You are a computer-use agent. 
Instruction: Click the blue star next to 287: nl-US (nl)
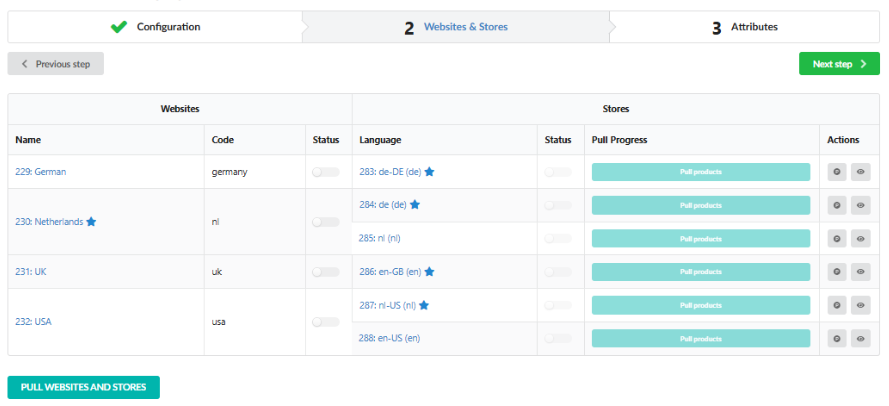pyautogui.click(x=424, y=305)
